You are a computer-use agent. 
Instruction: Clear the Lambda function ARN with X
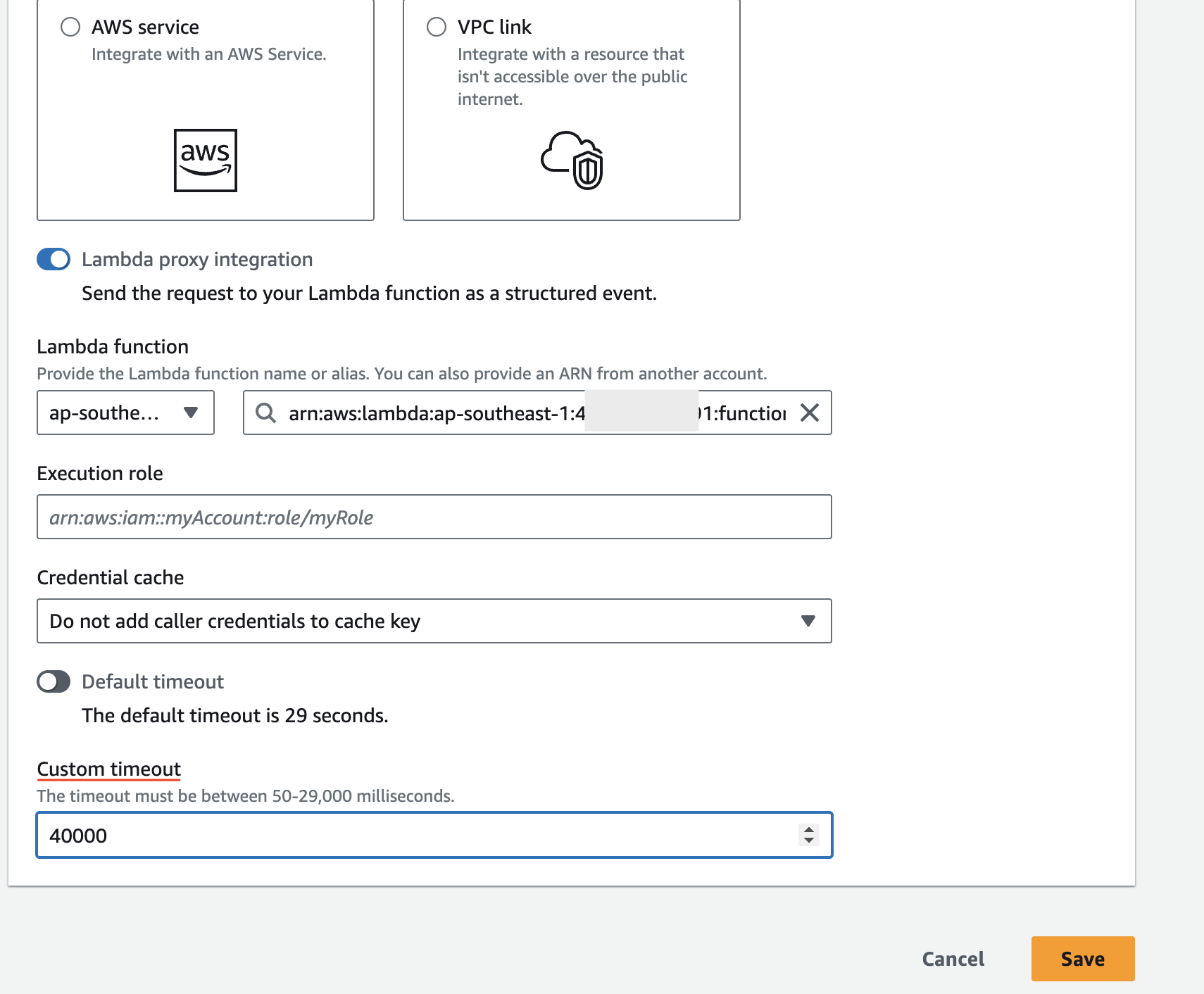[810, 413]
